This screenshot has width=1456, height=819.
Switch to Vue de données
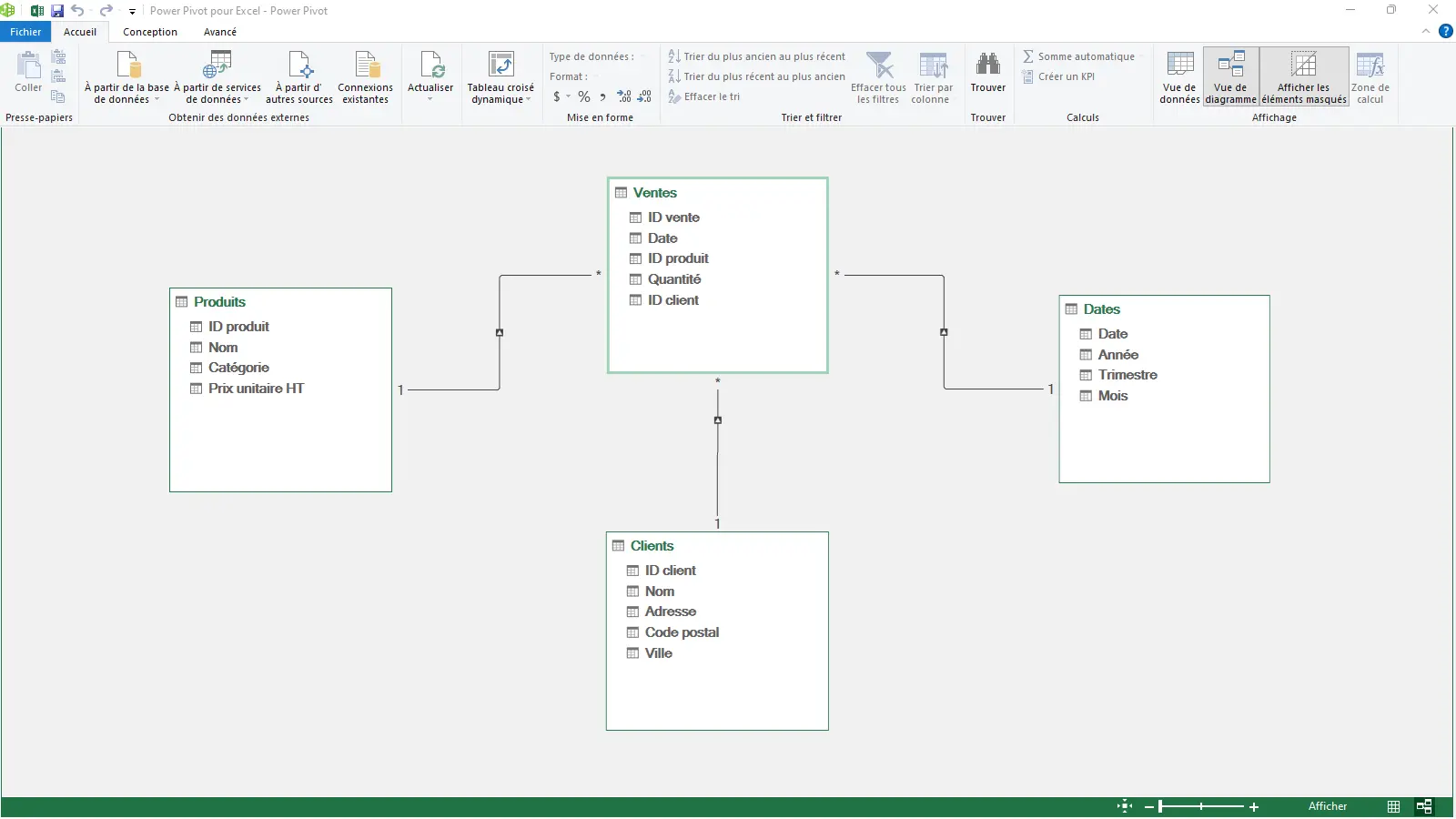[x=1179, y=77]
